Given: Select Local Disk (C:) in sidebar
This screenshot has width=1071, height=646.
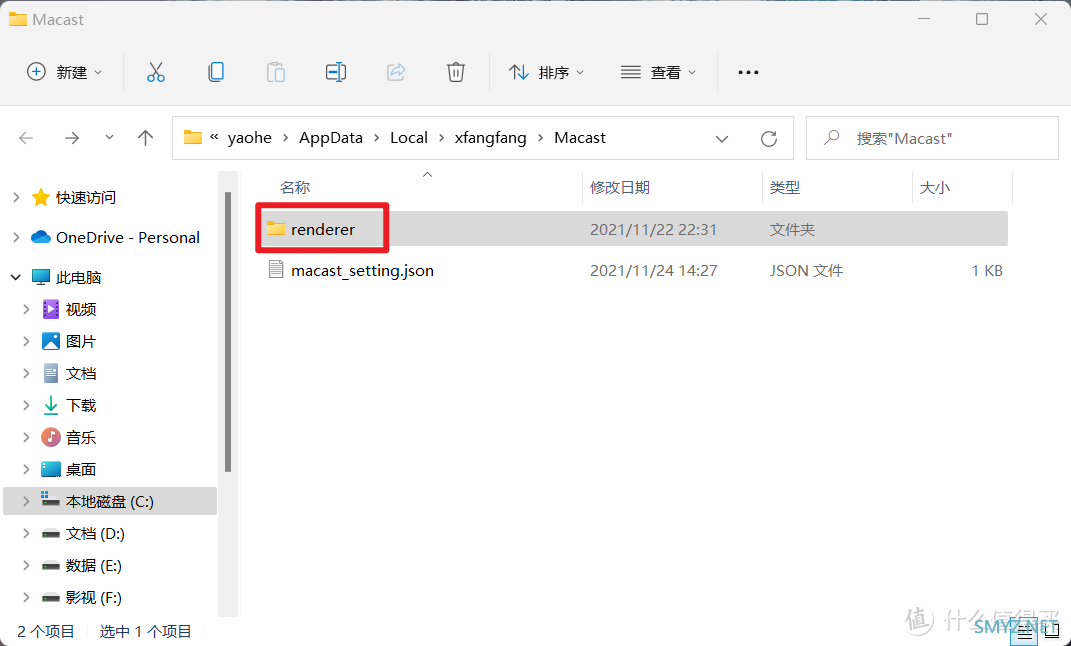Looking at the screenshot, I should 110,502.
